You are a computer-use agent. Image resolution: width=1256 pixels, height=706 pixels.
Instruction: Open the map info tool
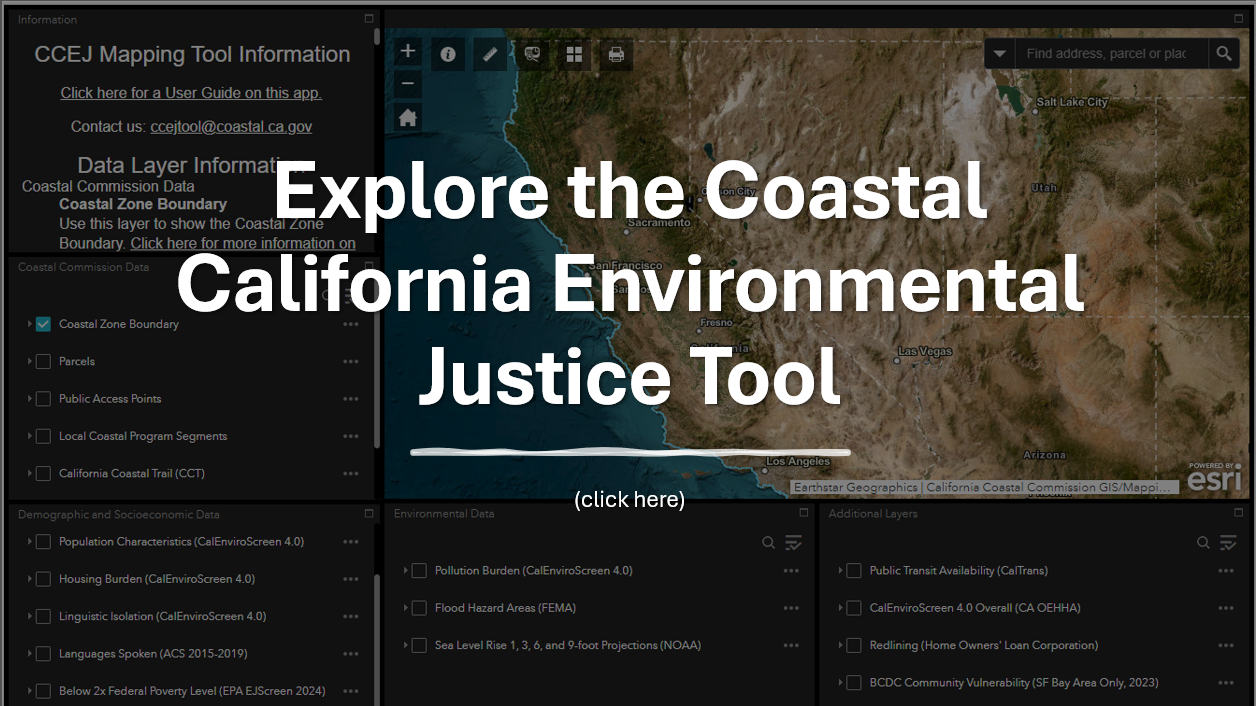coord(448,54)
